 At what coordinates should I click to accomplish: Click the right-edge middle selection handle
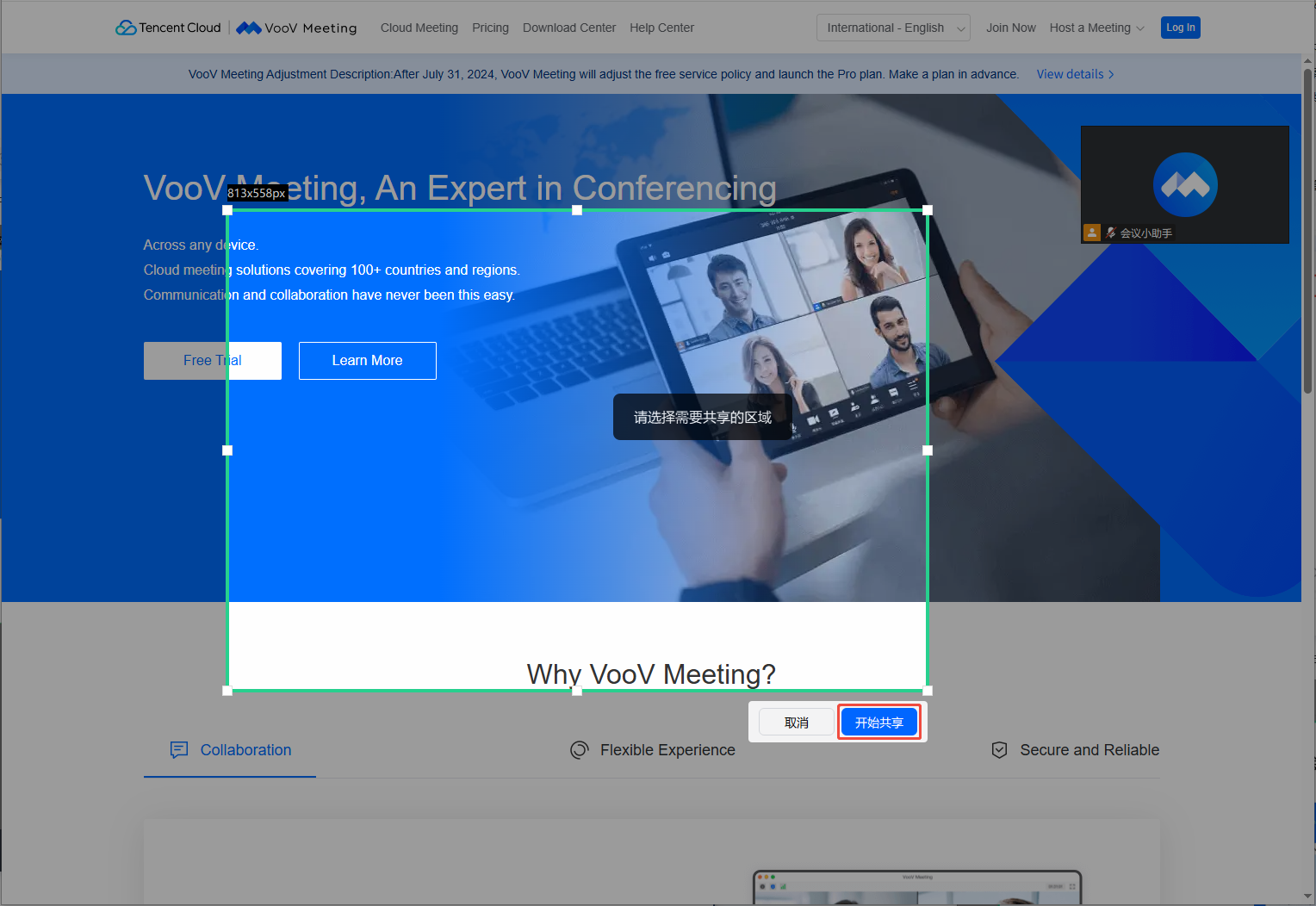tap(928, 450)
